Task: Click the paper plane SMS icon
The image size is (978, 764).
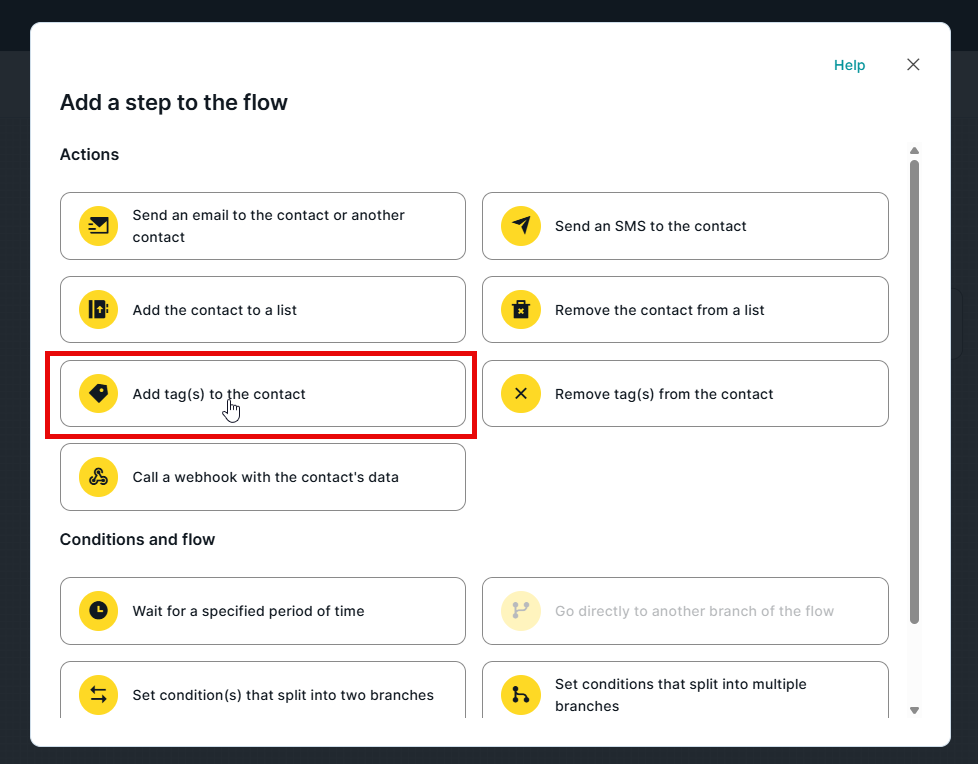Action: pos(520,226)
